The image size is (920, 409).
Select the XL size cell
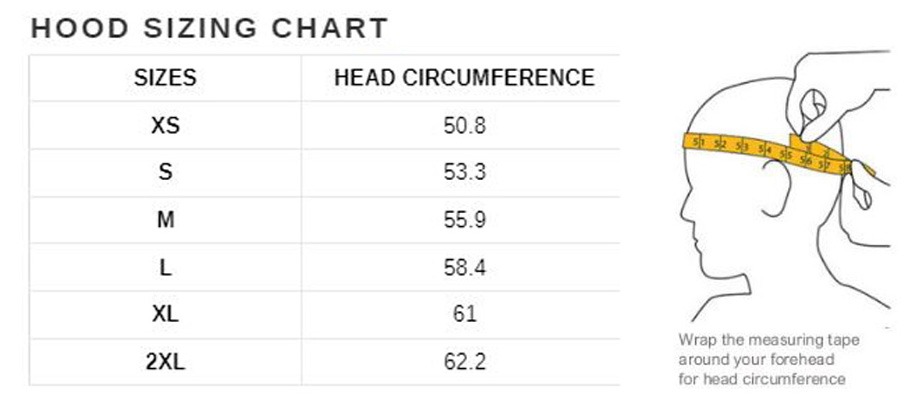[x=165, y=314]
